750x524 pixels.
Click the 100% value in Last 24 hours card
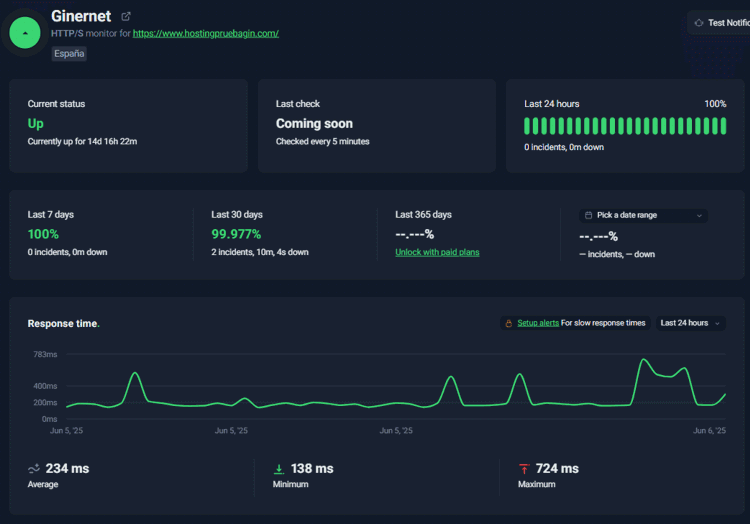point(715,104)
